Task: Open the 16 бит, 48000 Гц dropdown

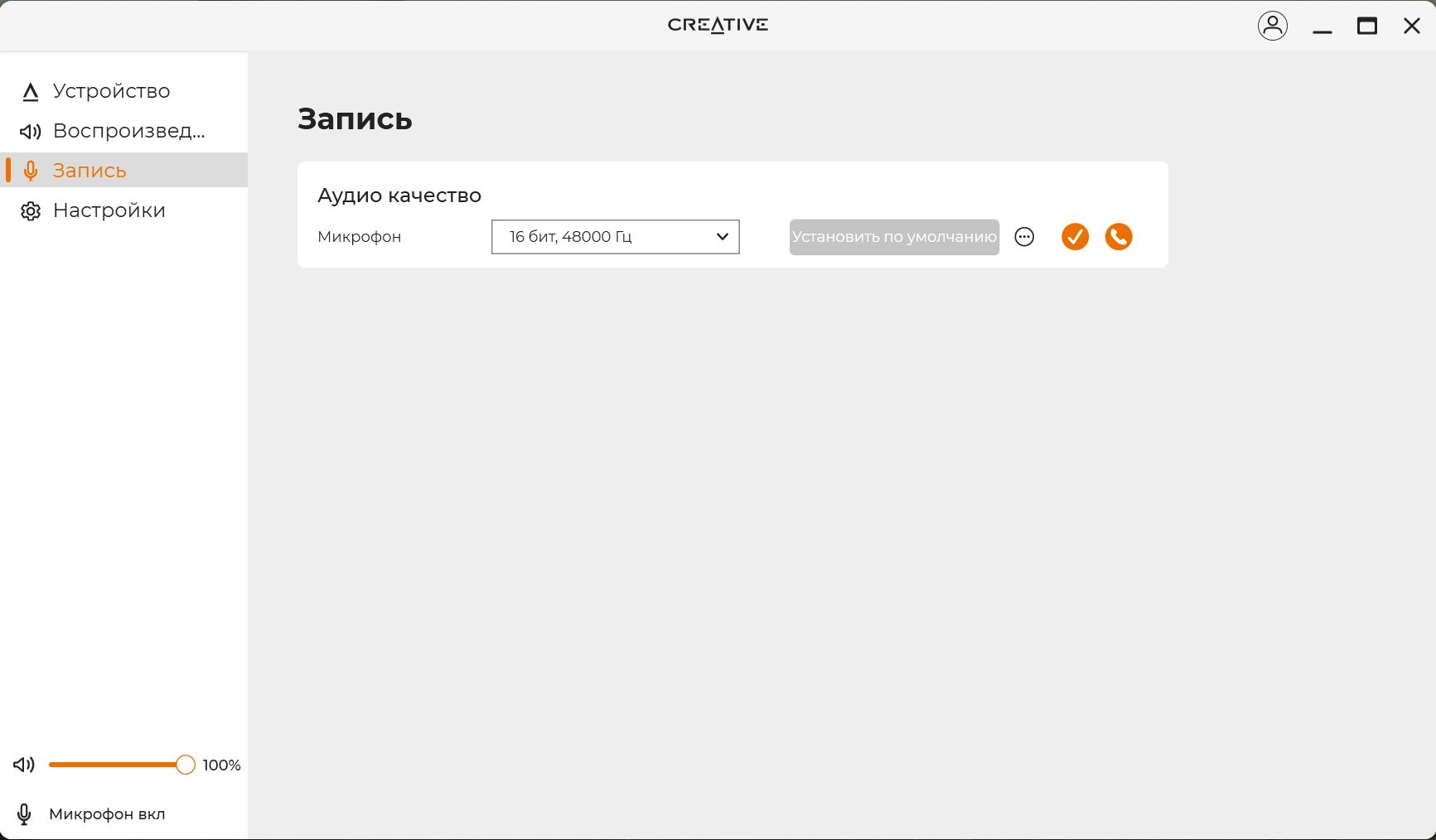Action: coord(615,237)
